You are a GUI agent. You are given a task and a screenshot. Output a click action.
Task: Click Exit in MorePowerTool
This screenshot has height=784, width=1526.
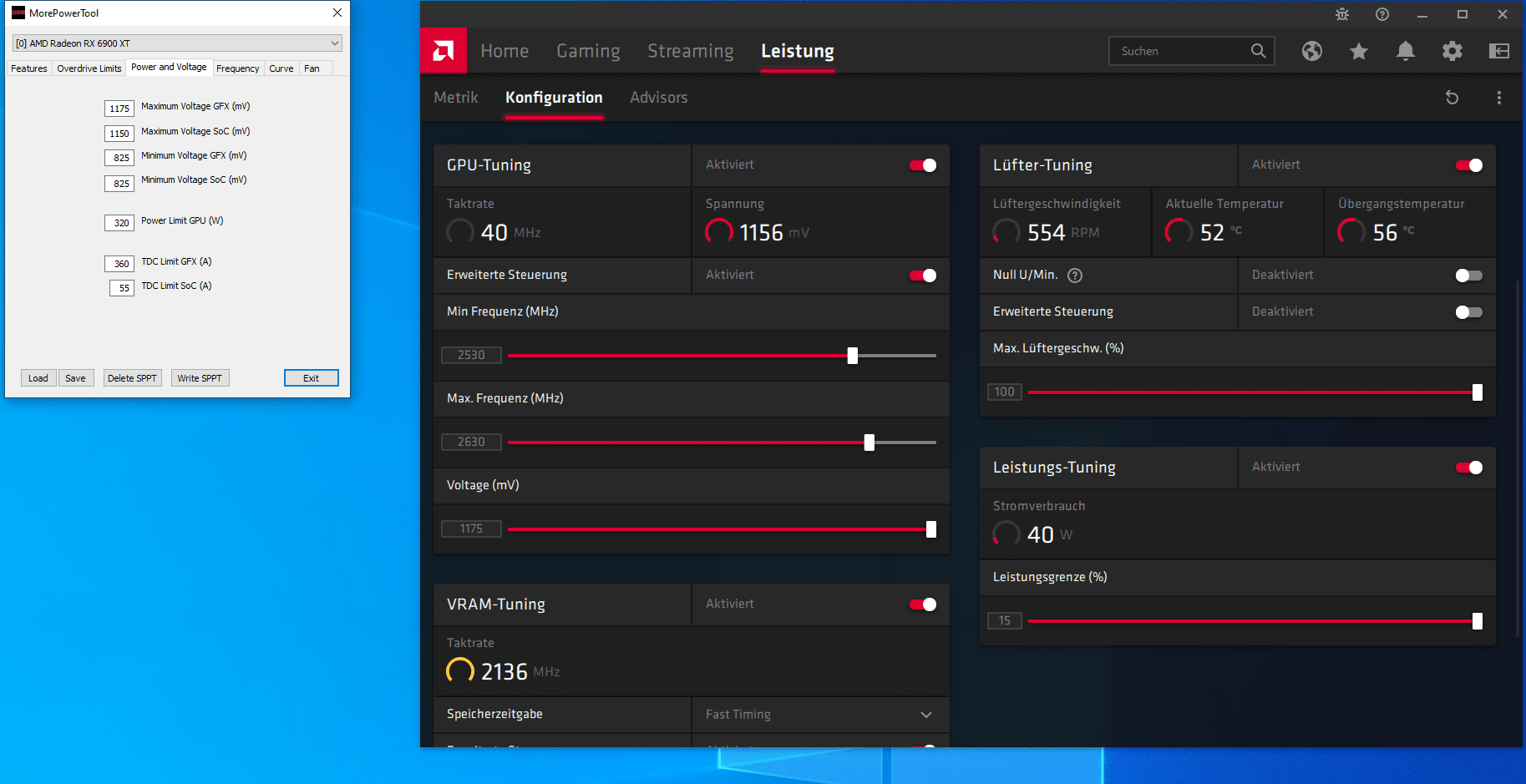coord(311,378)
